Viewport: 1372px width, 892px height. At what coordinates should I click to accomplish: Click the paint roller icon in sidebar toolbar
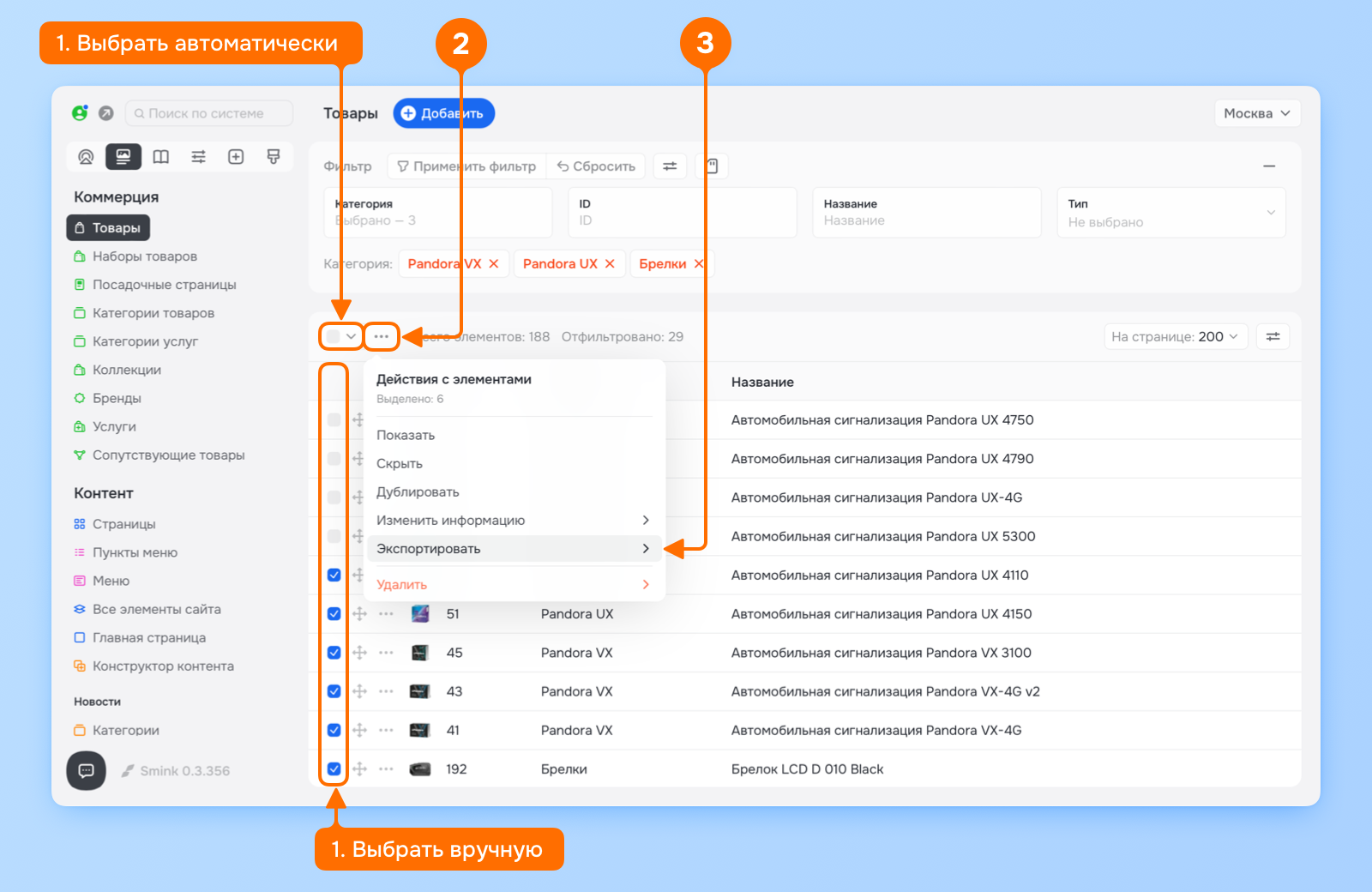(274, 157)
